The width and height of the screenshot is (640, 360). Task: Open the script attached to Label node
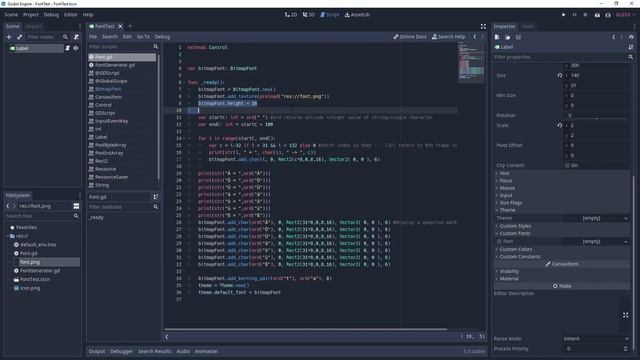click(x=68, y=48)
